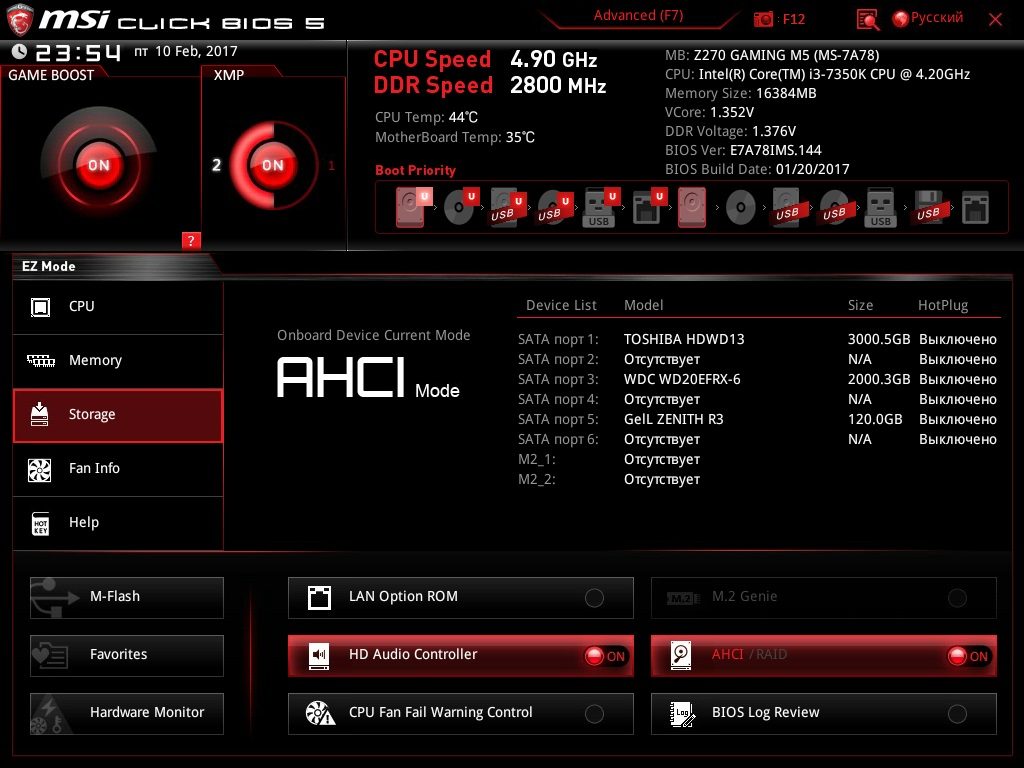Open Favorites

click(x=127, y=655)
